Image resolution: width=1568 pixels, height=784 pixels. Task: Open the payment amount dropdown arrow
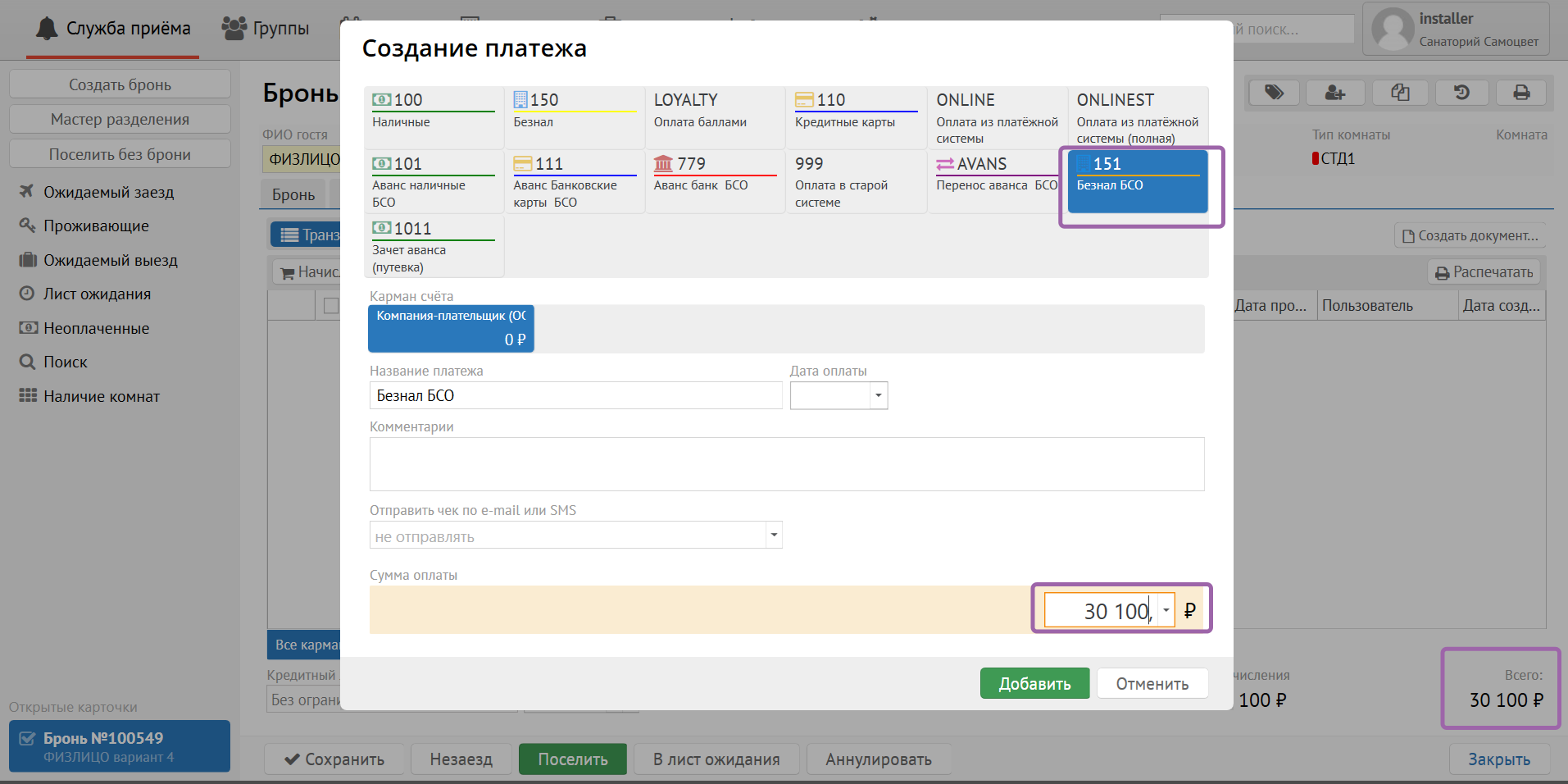1166,610
